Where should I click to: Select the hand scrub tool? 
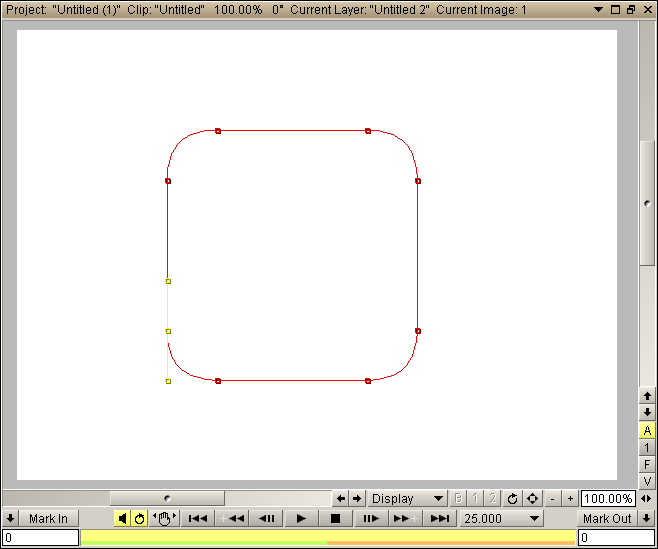(x=164, y=518)
